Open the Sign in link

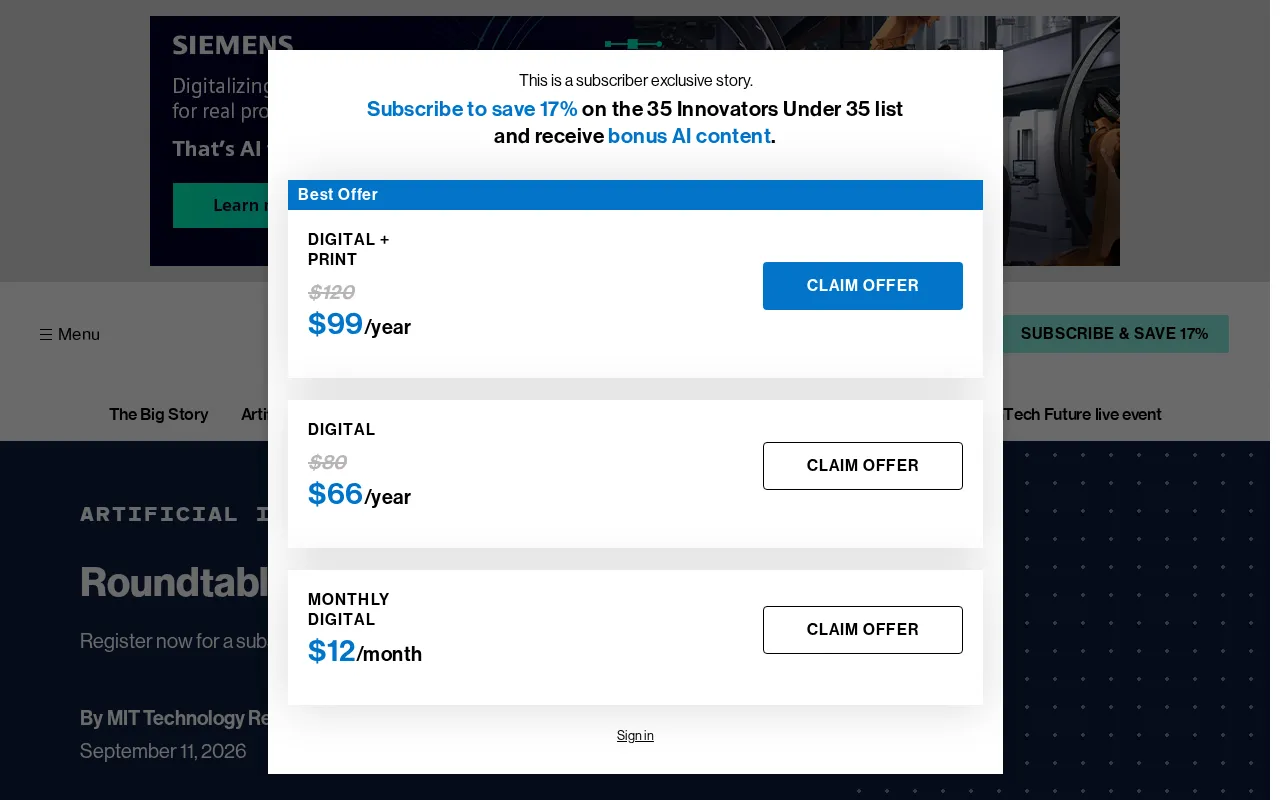pyautogui.click(x=635, y=736)
